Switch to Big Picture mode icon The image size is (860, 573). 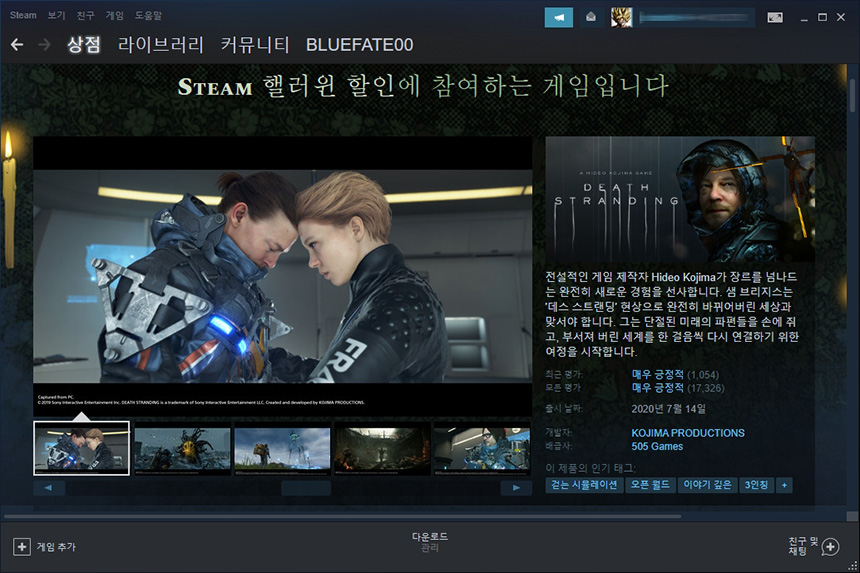(775, 18)
